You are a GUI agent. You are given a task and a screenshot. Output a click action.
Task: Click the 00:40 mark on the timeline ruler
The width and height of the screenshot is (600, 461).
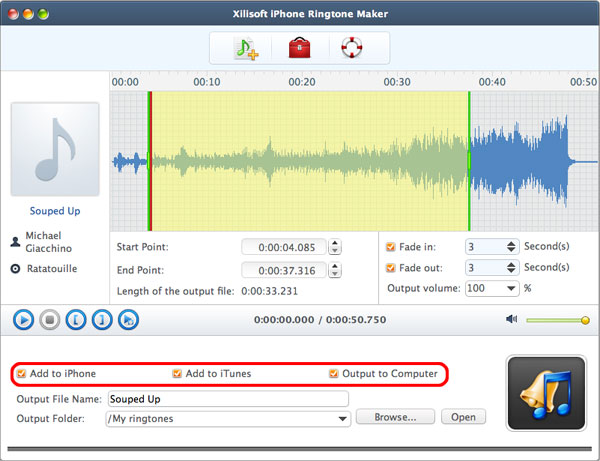click(x=492, y=82)
